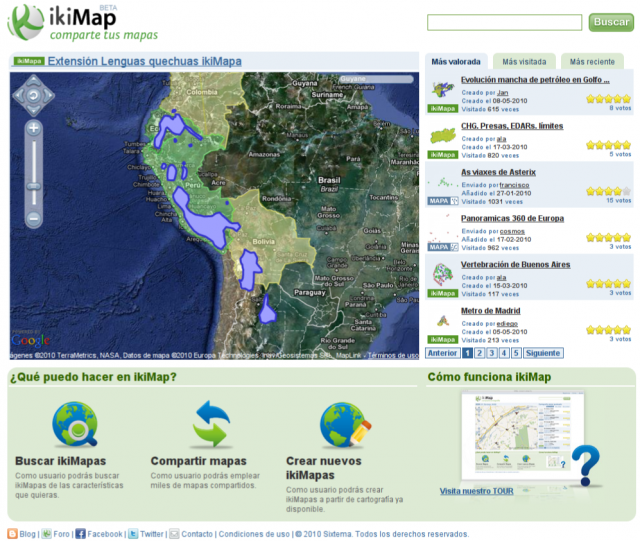
Task: Click the Buscar ikiMapas heading
Action: pyautogui.click(x=60, y=461)
